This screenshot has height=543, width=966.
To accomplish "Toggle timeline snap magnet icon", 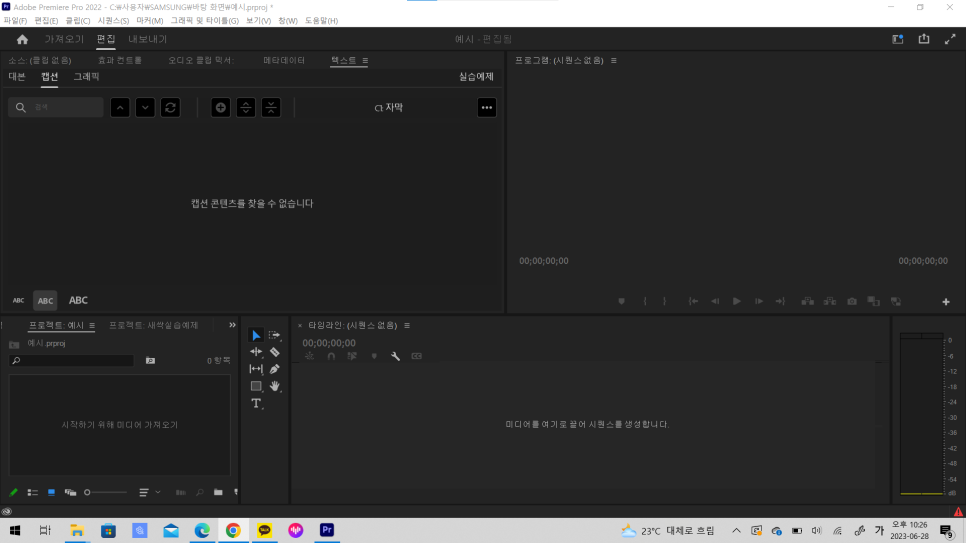I will (x=331, y=356).
